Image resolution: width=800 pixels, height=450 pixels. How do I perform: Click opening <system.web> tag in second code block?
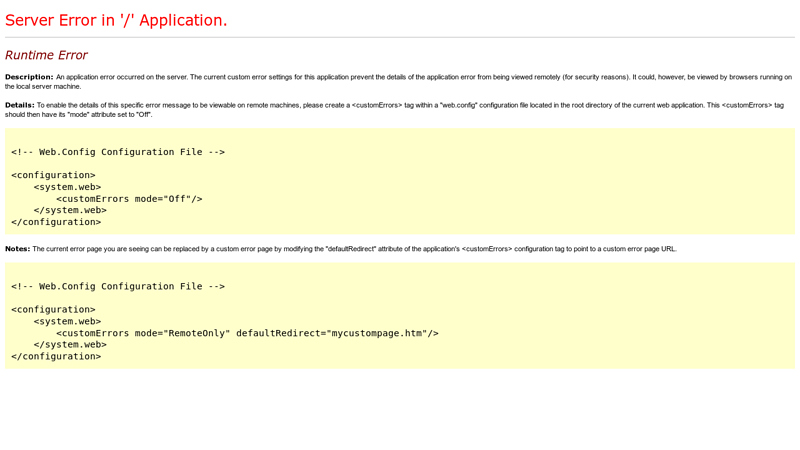pyautogui.click(x=67, y=321)
